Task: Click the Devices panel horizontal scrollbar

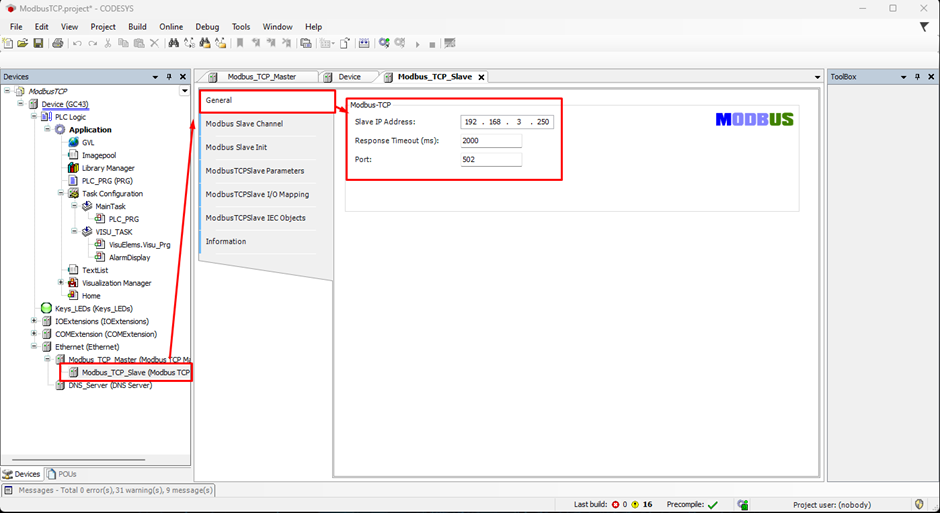Action: coord(79,460)
